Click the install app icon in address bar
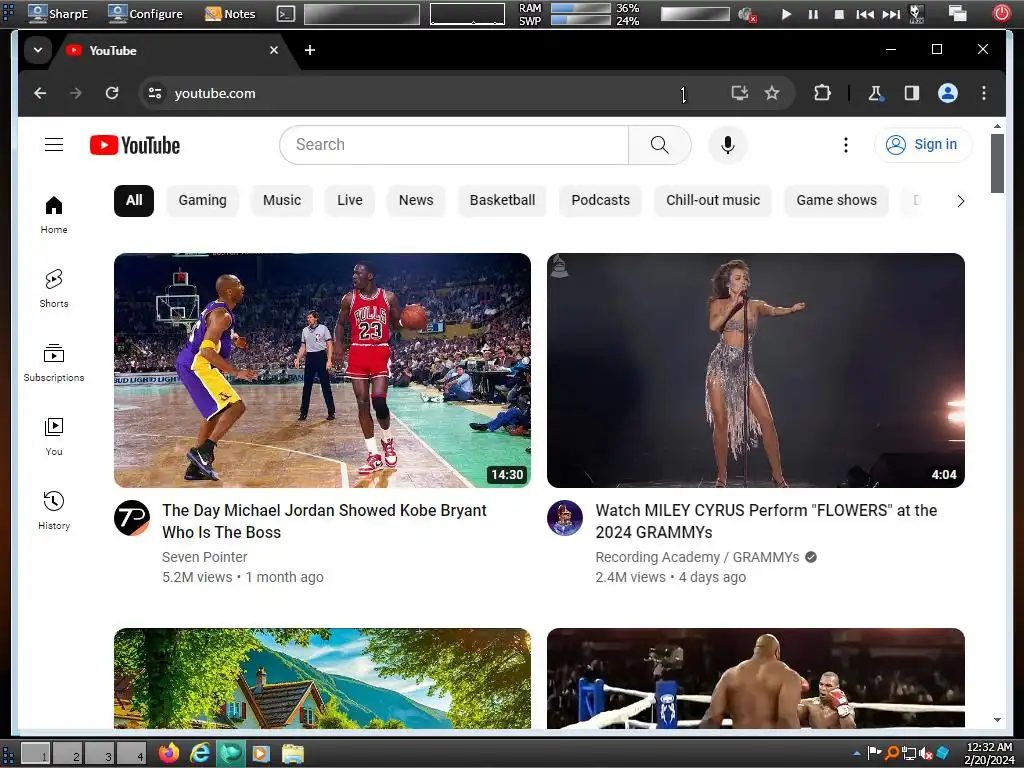Image resolution: width=1024 pixels, height=768 pixels. point(739,93)
